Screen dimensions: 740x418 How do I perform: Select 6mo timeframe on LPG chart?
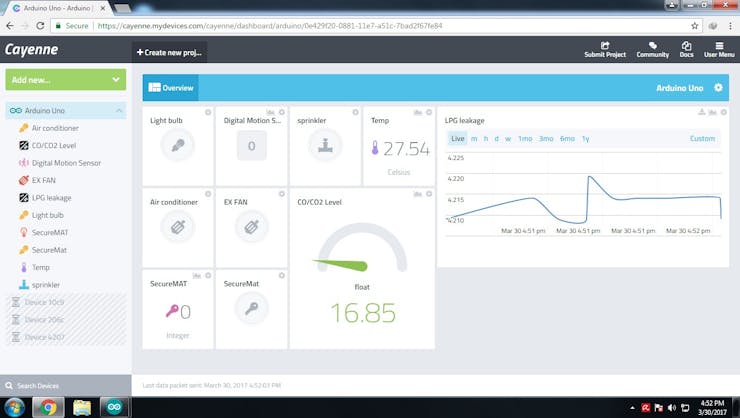(567, 139)
